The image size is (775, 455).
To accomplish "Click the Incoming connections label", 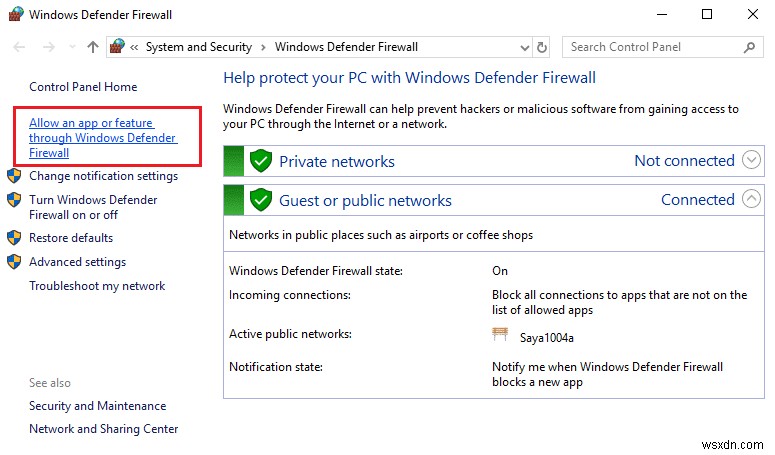I will (x=290, y=295).
